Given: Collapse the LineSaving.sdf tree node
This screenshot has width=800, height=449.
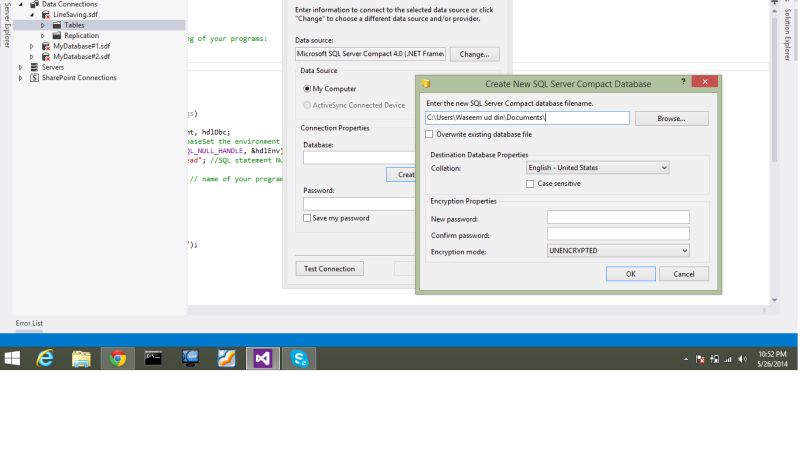Looking at the screenshot, I should 32,15.
